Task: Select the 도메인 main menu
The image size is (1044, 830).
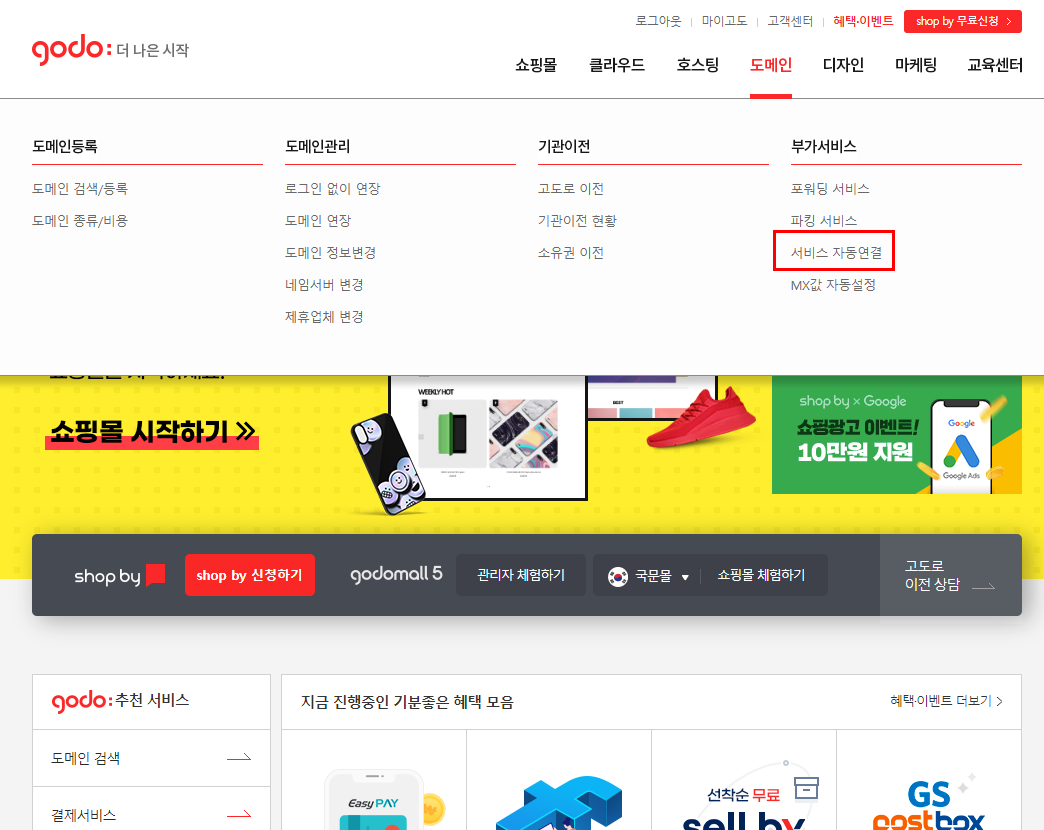Action: click(770, 65)
